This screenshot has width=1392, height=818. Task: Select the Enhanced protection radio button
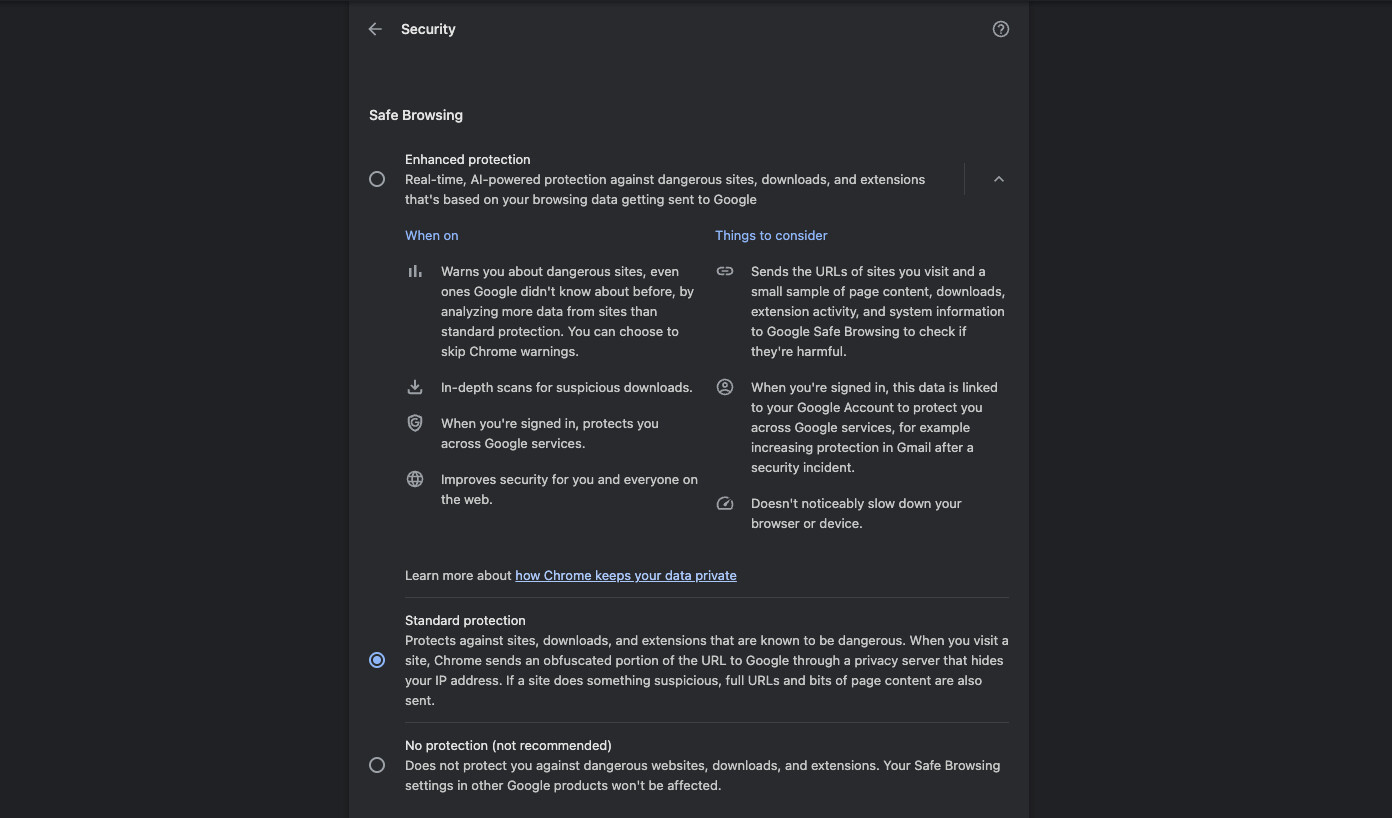(x=377, y=179)
